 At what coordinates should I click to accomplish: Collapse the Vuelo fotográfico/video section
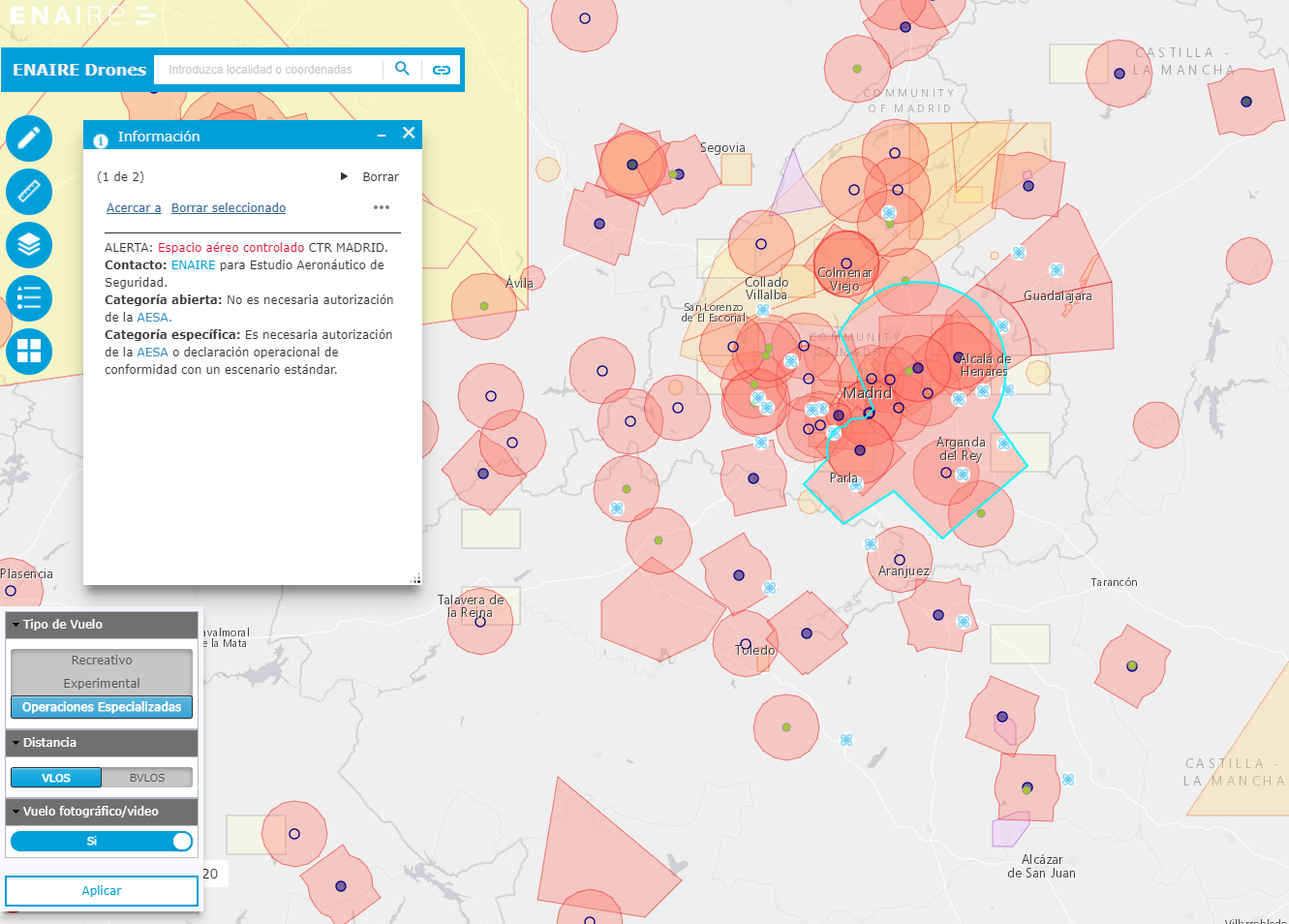pyautogui.click(x=14, y=812)
